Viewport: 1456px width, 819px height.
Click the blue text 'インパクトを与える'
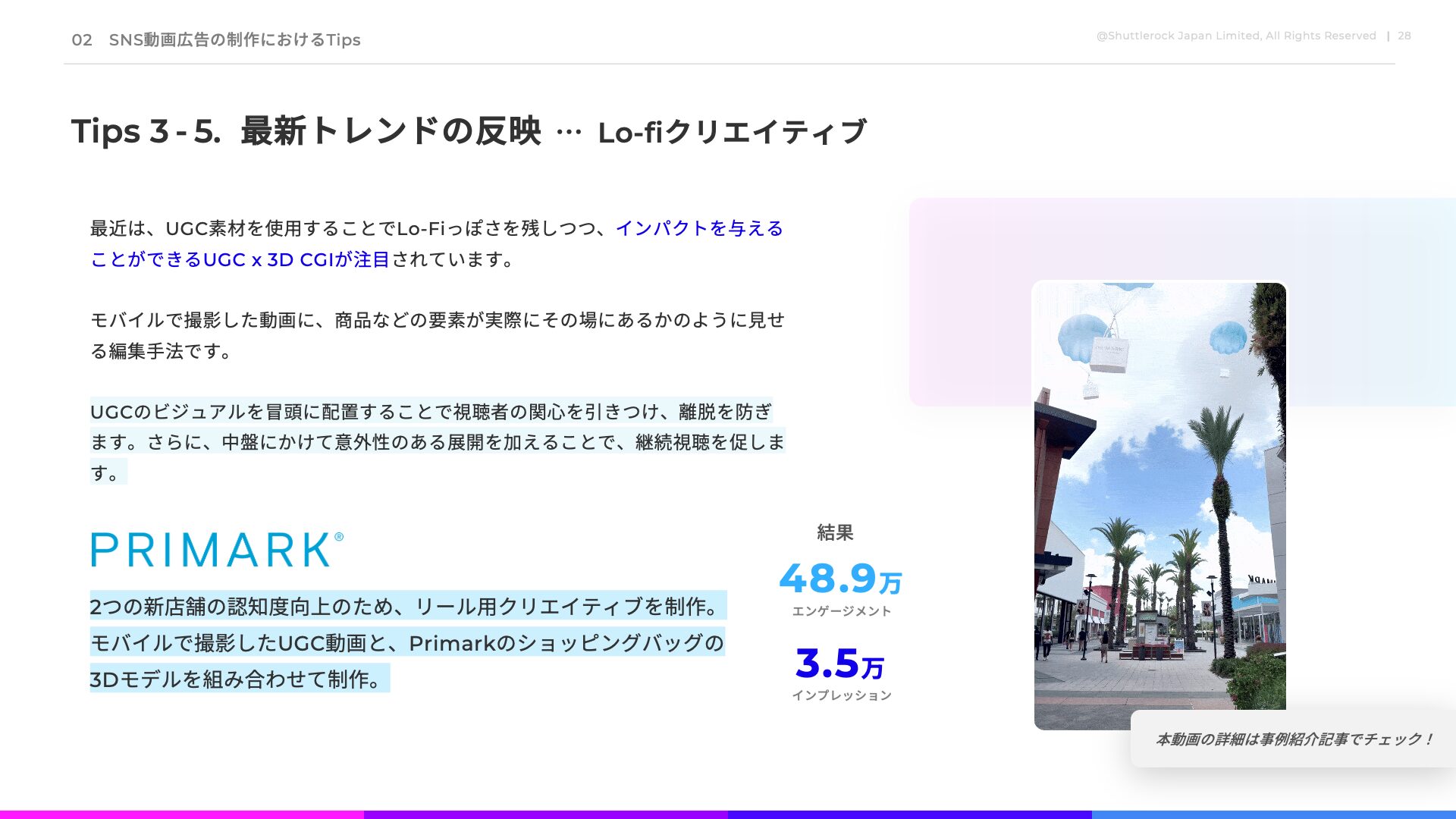tap(699, 228)
